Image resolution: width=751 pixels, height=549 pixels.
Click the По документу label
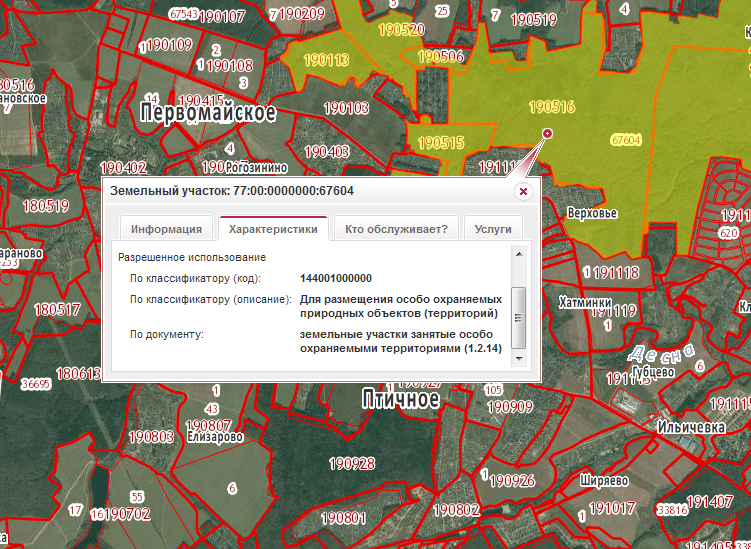coord(167,334)
